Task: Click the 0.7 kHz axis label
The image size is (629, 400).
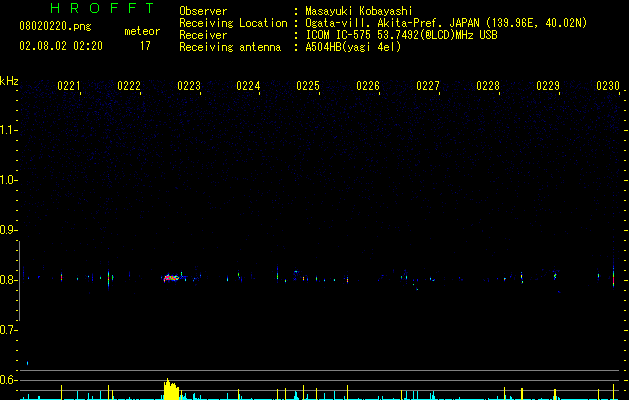Action: point(9,330)
